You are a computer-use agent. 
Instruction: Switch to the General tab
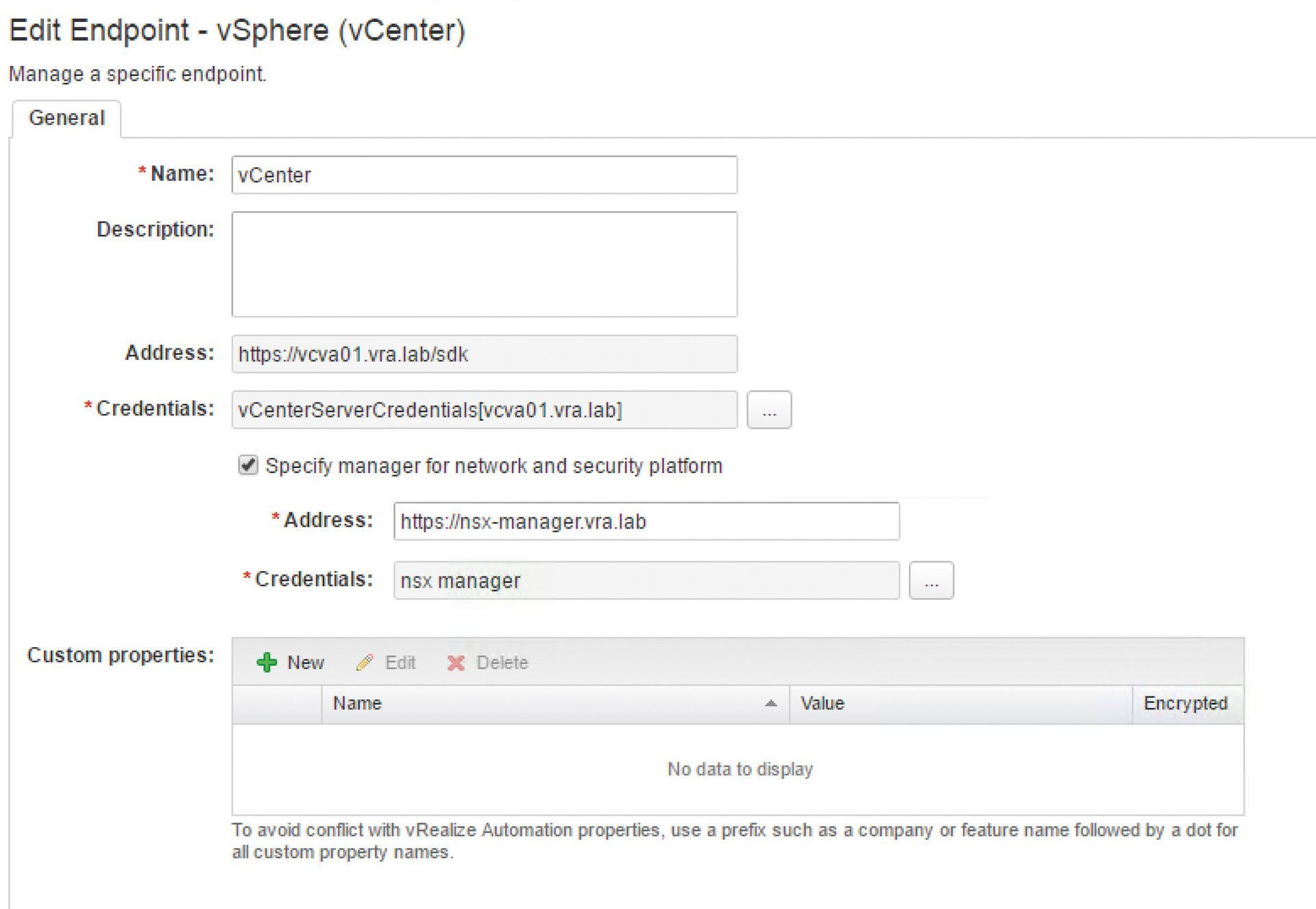[66, 118]
